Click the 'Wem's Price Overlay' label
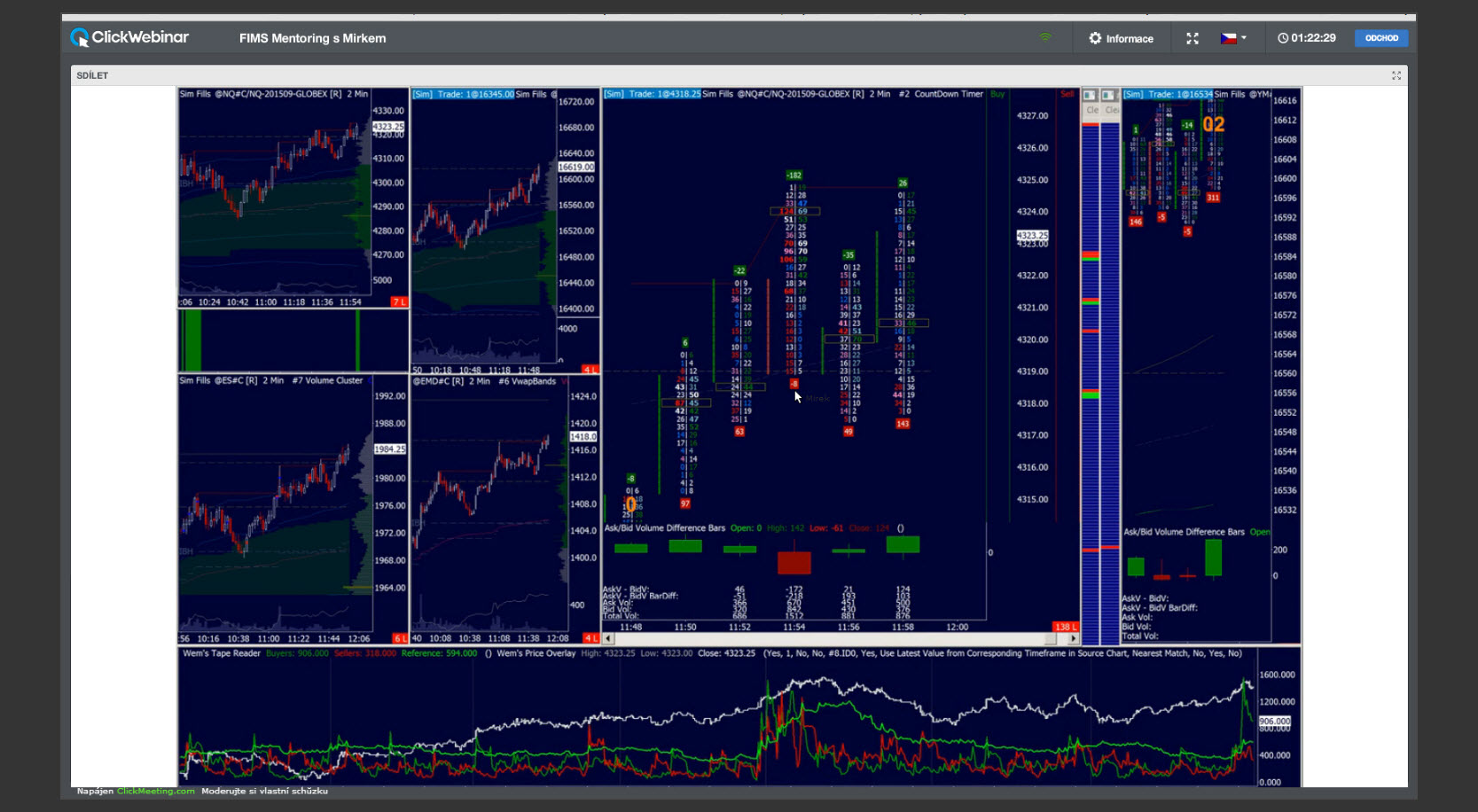 tap(536, 653)
